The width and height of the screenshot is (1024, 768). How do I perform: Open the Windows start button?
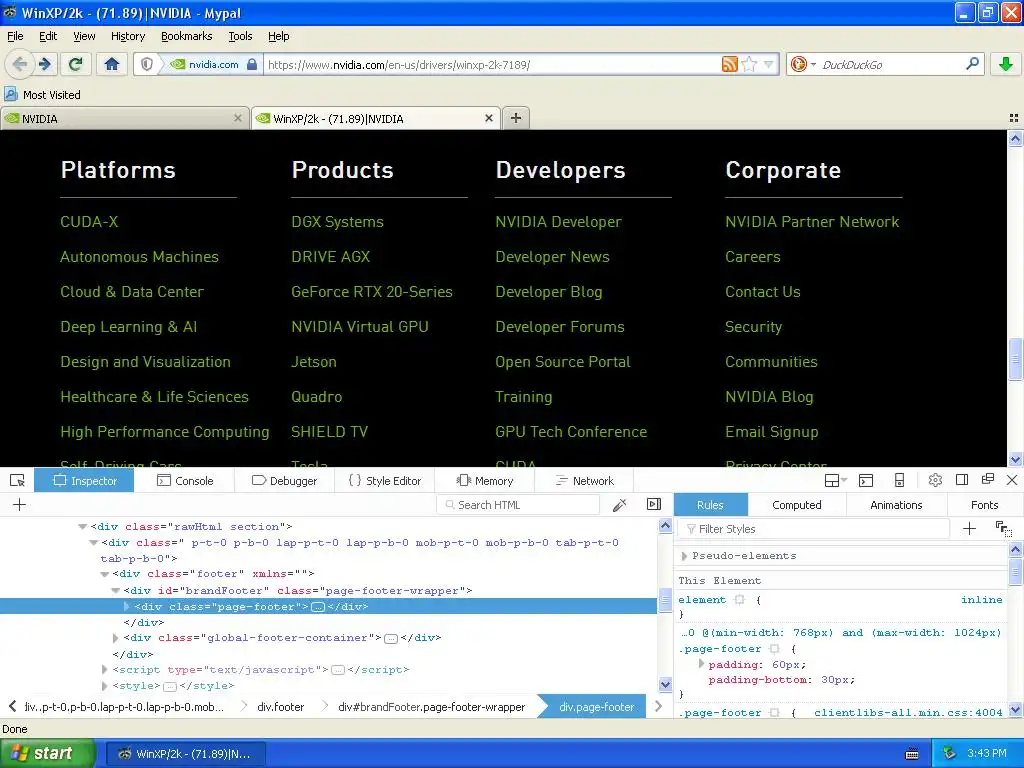[x=47, y=754]
